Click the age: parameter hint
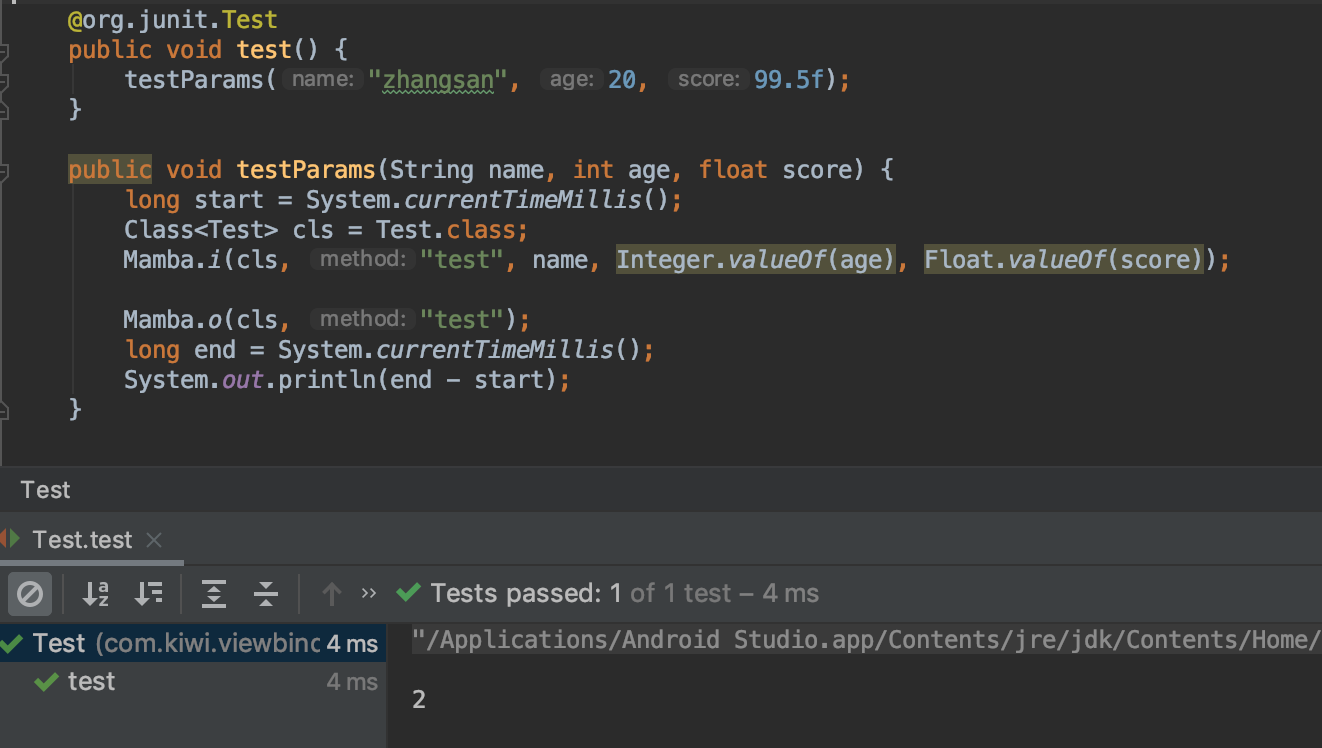The width and height of the screenshot is (1322, 748). (572, 80)
